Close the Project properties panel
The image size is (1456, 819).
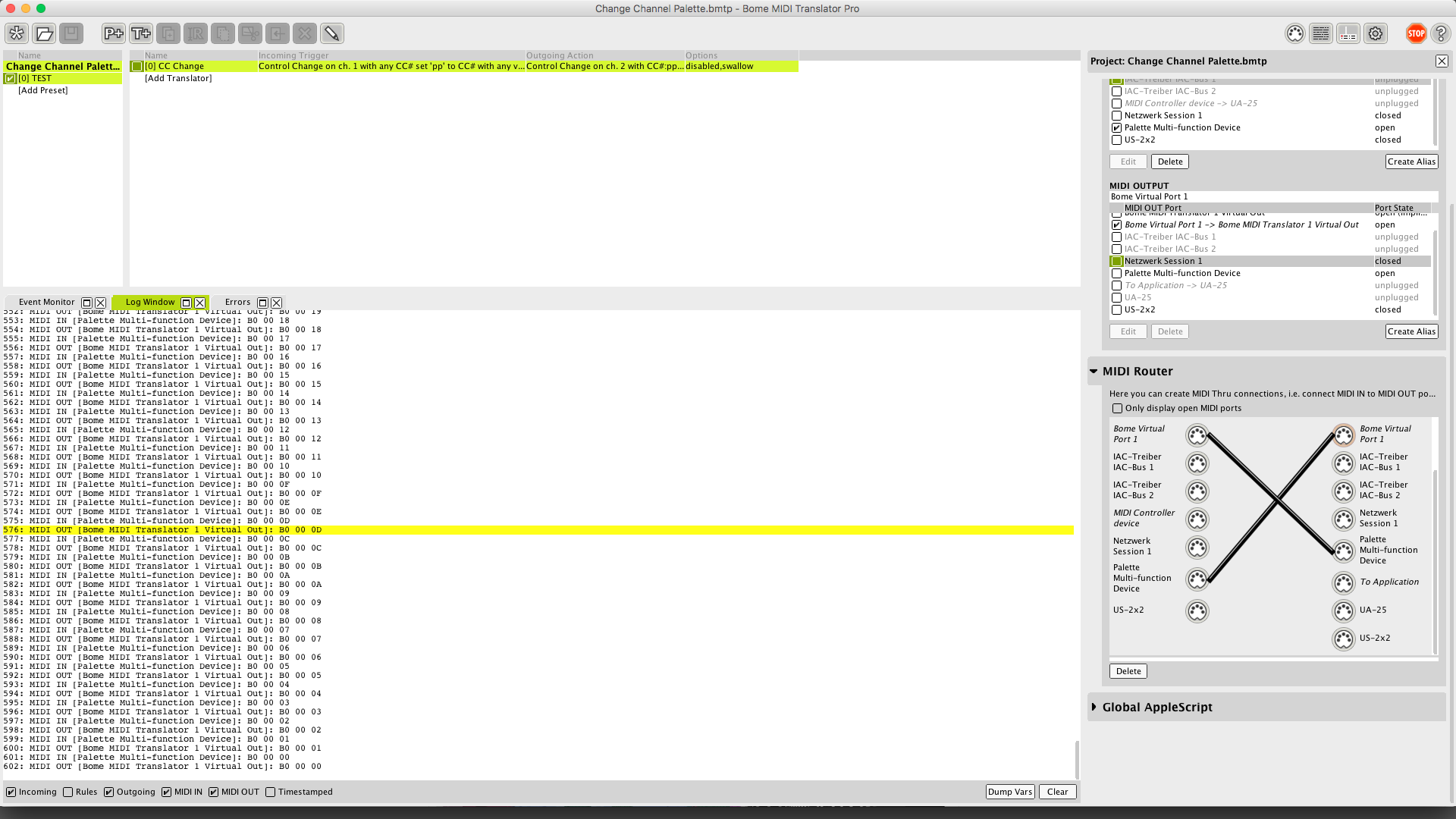tap(1442, 61)
